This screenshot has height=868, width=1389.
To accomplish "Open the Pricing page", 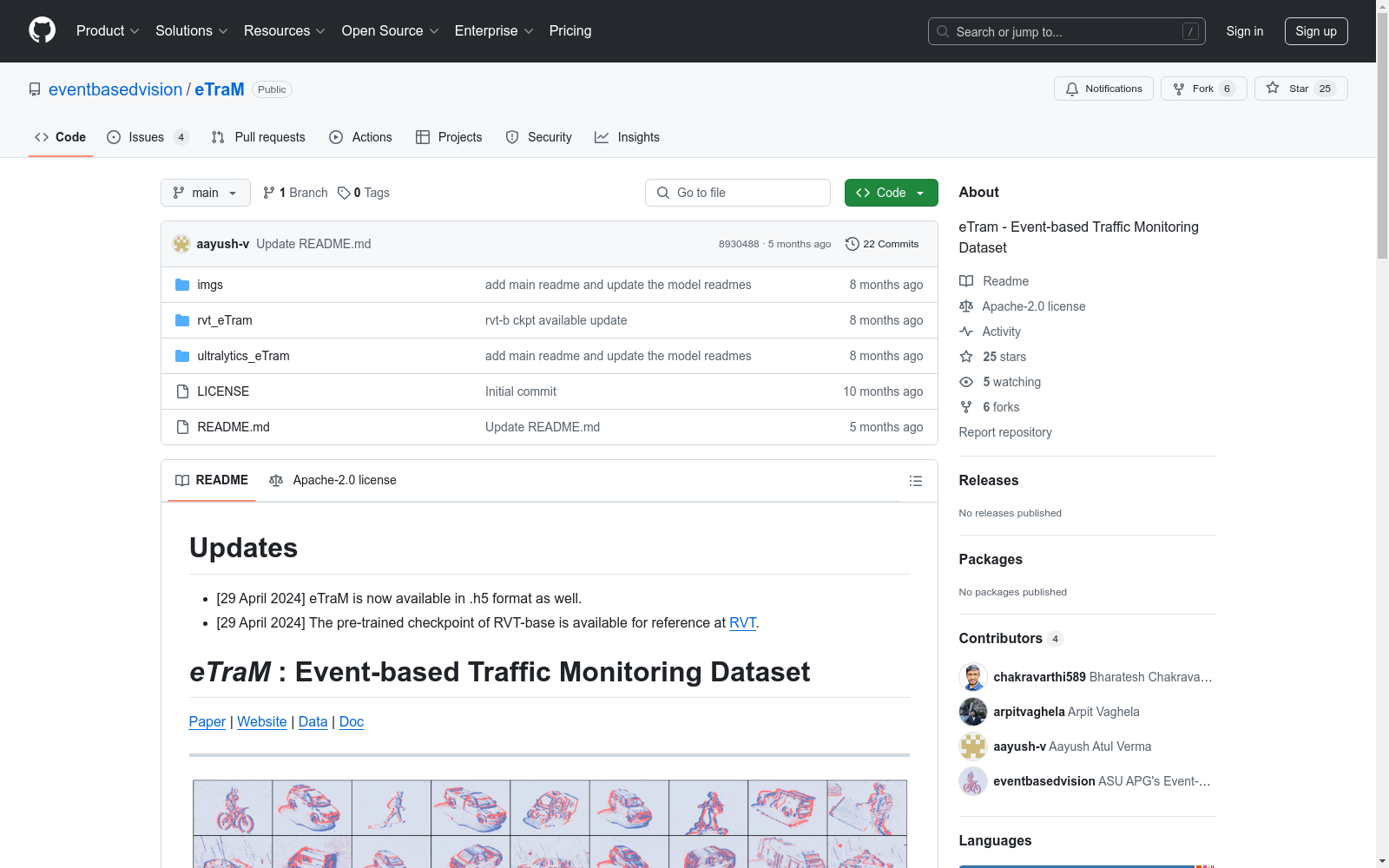I will 570,30.
